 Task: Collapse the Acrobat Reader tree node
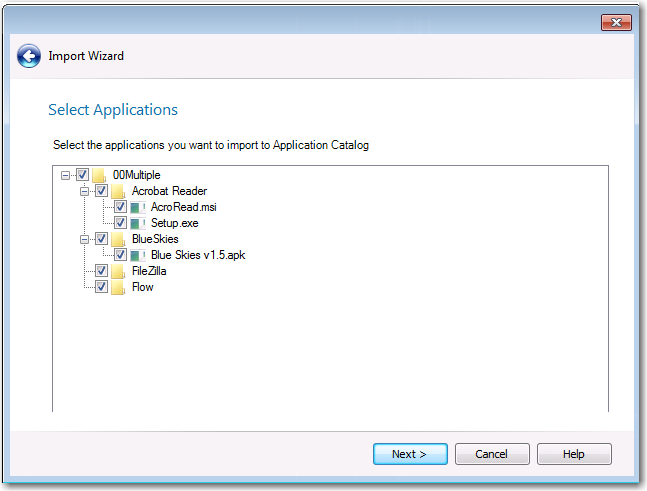(x=85, y=191)
